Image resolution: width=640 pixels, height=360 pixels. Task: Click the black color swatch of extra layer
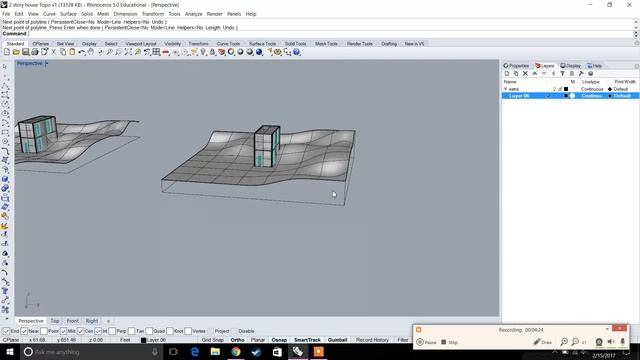tap(566, 89)
